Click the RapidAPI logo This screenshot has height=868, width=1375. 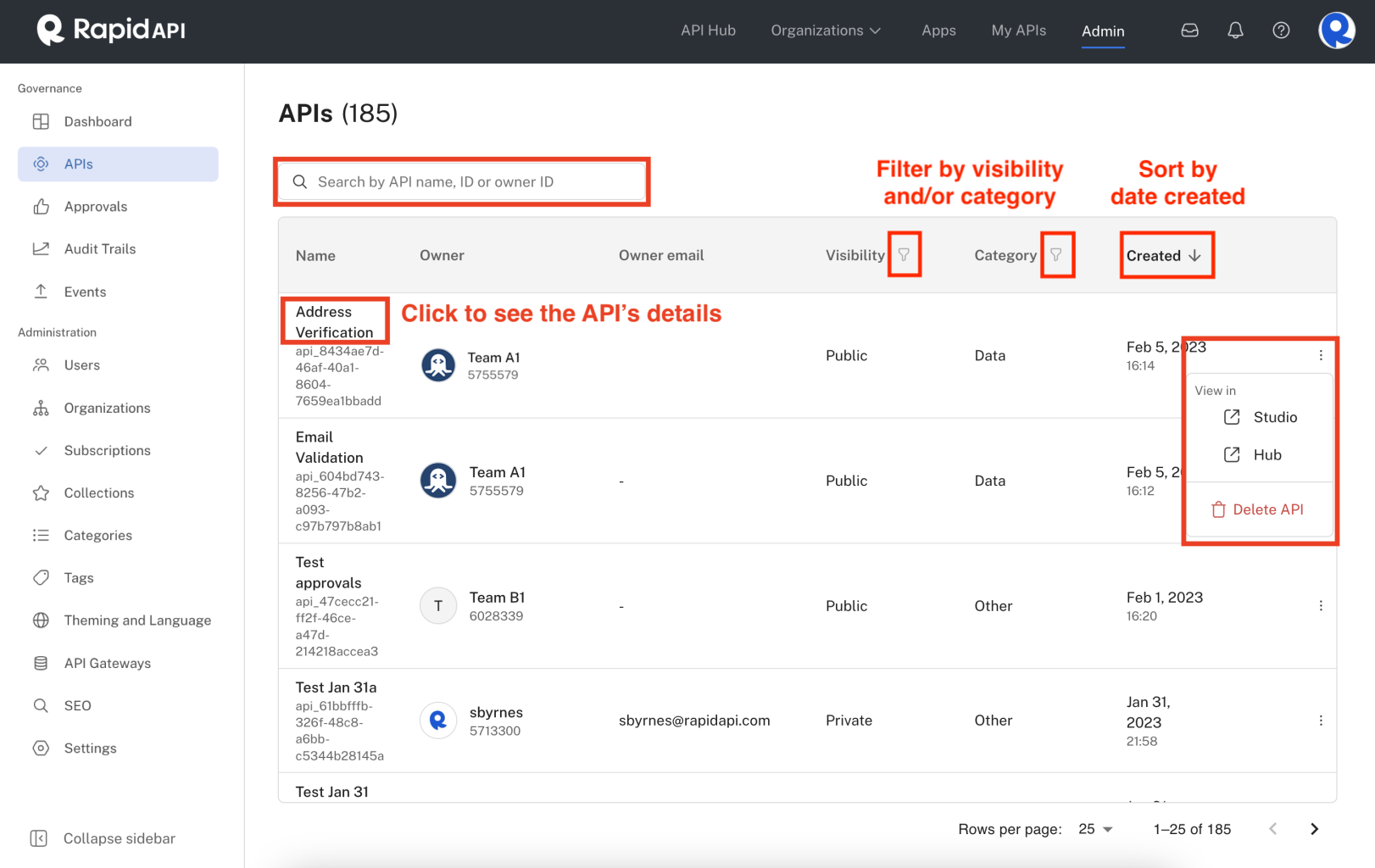click(111, 31)
